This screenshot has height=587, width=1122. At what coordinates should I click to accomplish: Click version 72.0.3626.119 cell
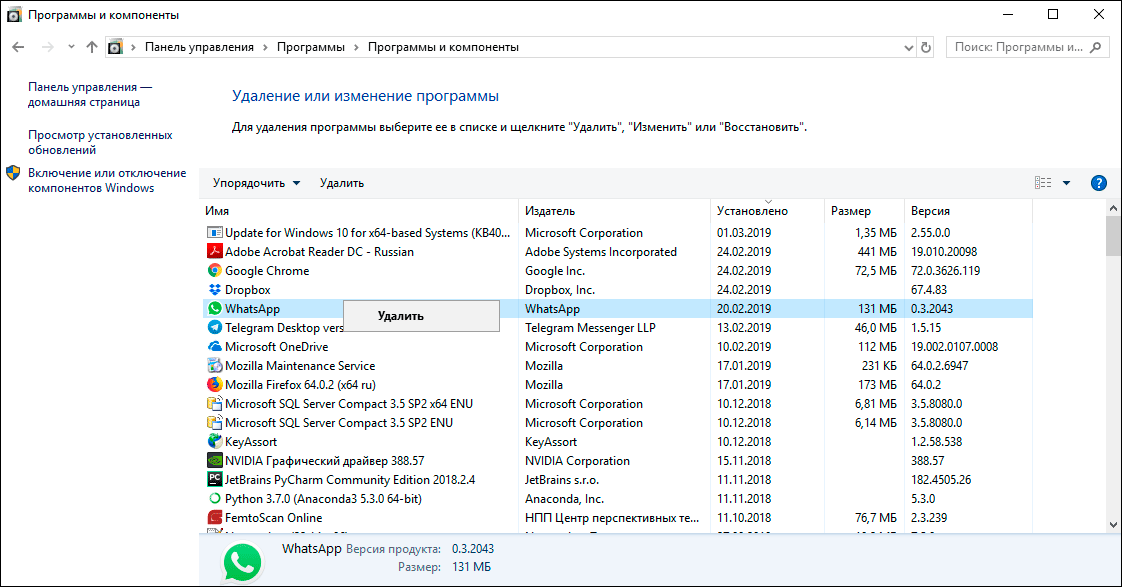pyautogui.click(x=945, y=271)
